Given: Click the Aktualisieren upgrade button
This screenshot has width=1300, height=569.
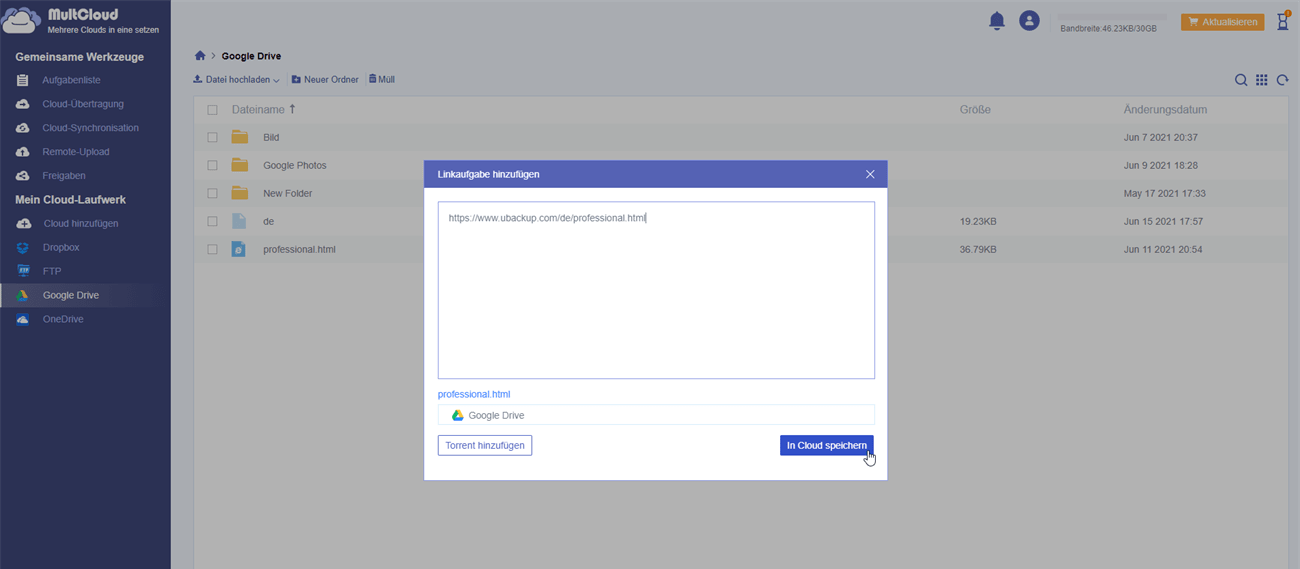Looking at the screenshot, I should [x=1222, y=21].
